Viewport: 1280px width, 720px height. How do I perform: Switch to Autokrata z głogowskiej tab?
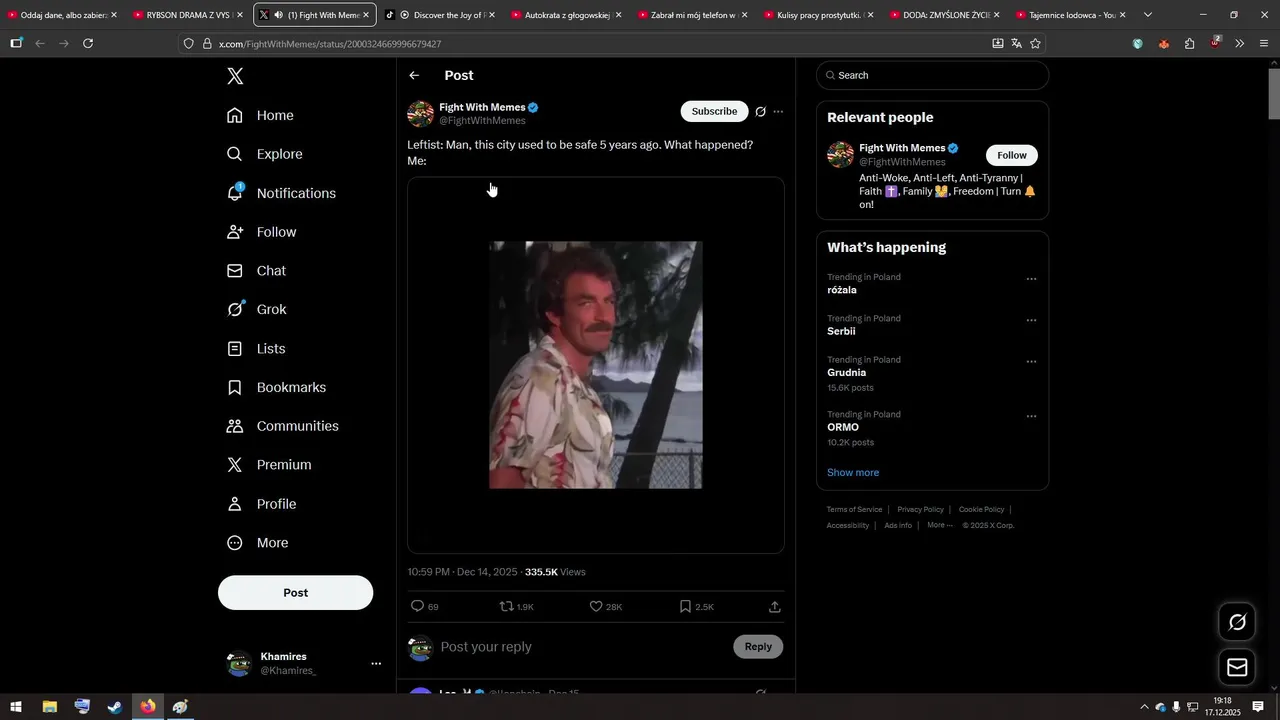(x=566, y=15)
